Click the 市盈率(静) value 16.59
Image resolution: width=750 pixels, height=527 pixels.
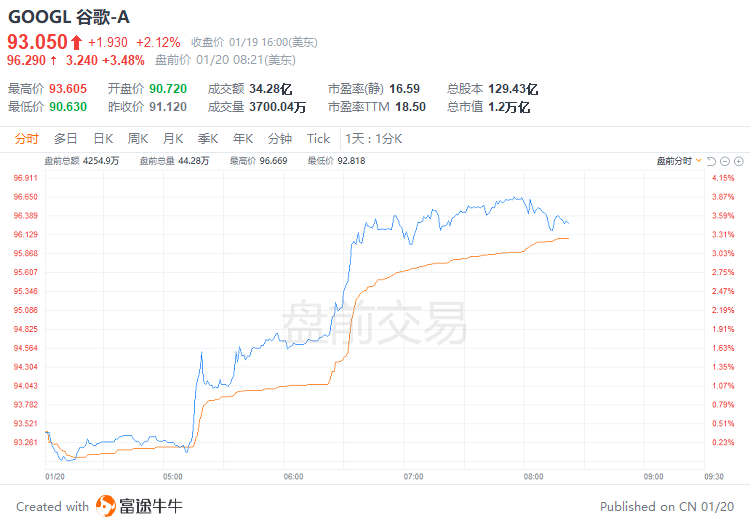click(x=404, y=89)
